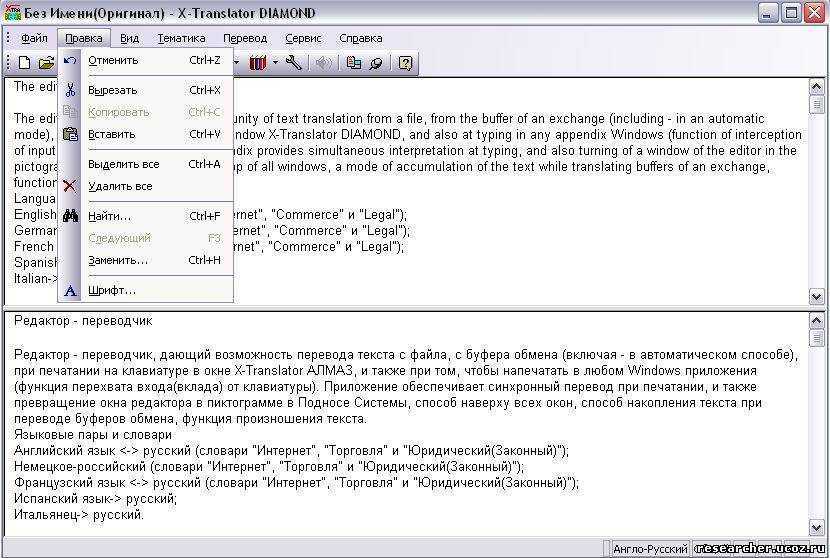Screen dimensions: 830x558
Task: Expand the dropdown arrow beside books icon
Action: pyautogui.click(x=275, y=62)
